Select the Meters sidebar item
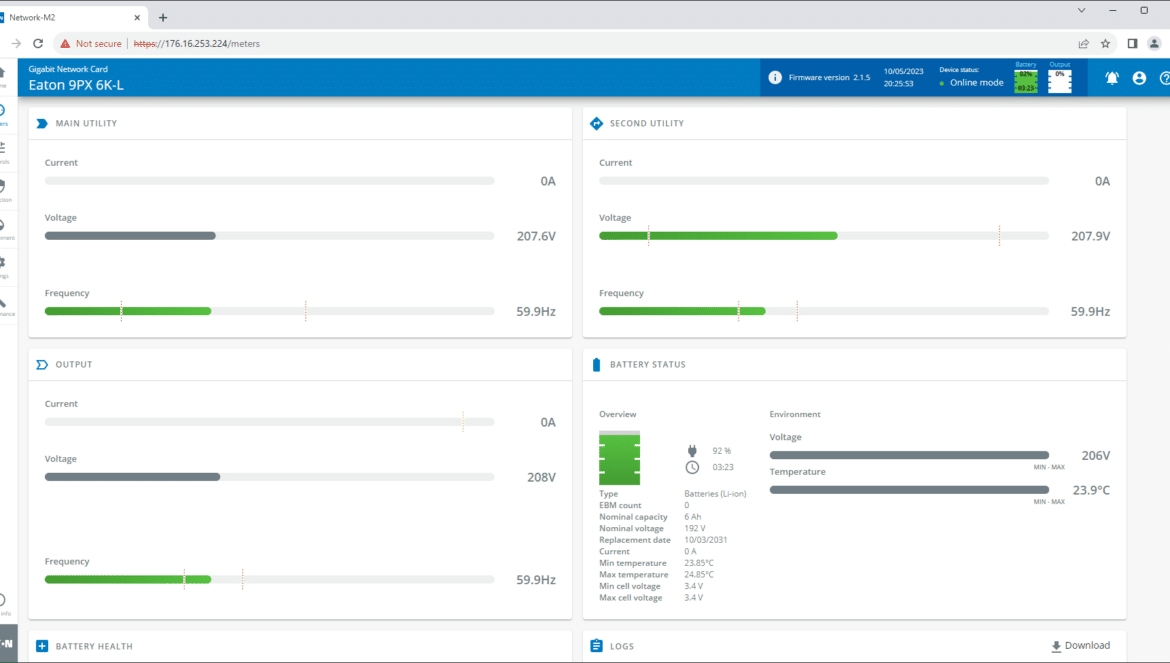The image size is (1170, 663). (x=4, y=114)
